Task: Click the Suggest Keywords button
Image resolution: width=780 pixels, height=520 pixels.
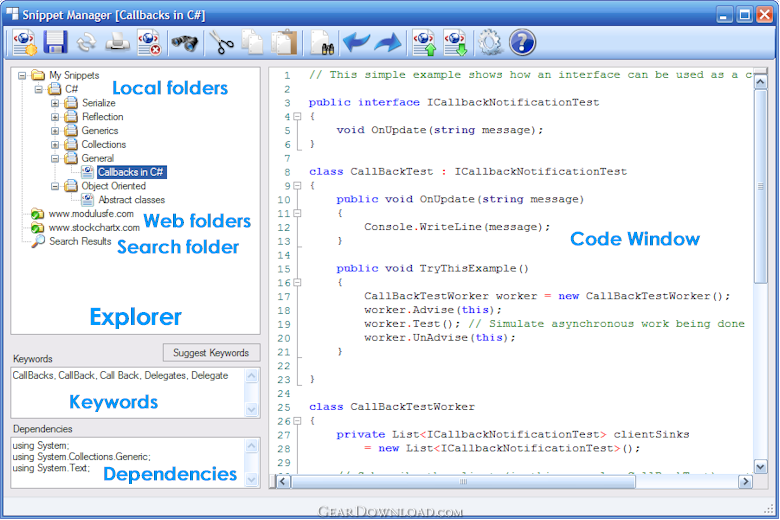Action: coord(211,353)
